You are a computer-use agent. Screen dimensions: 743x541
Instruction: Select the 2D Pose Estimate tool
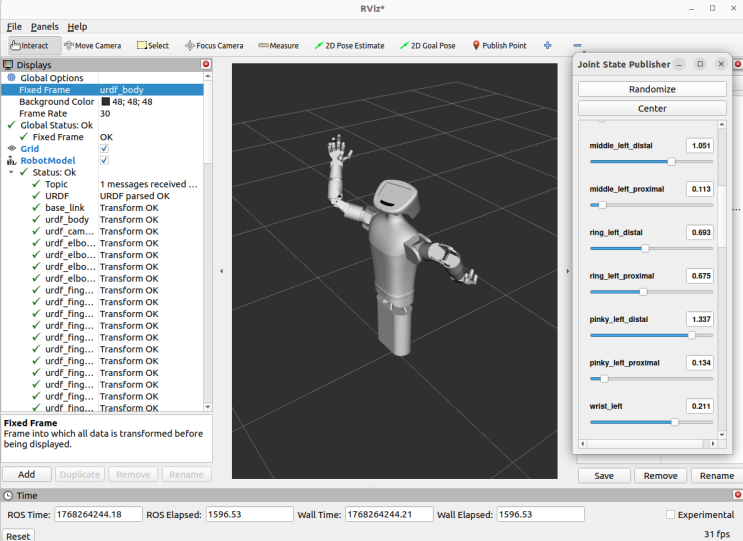pos(349,45)
